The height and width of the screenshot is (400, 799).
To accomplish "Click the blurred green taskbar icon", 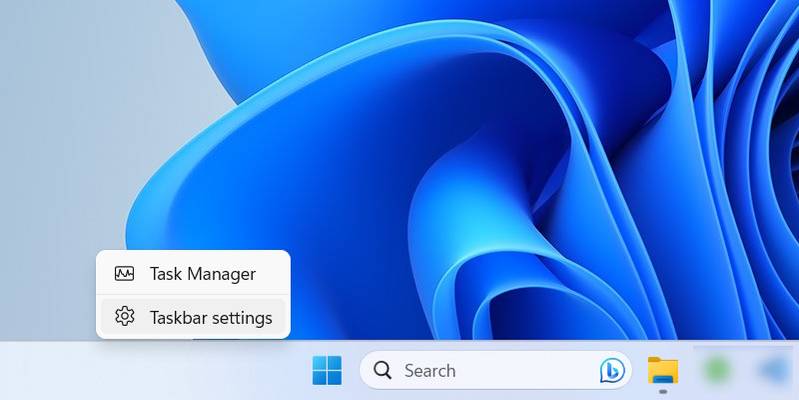I will tap(717, 370).
